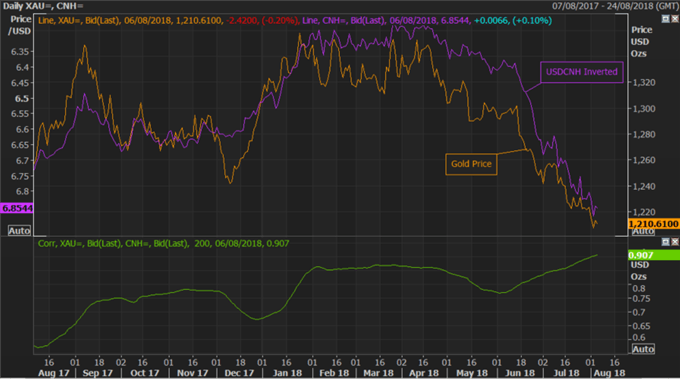The width and height of the screenshot is (680, 379).
Task: Click the purple 'Line, CNH=, Bid(Last)' legend entry
Action: click(343, 20)
